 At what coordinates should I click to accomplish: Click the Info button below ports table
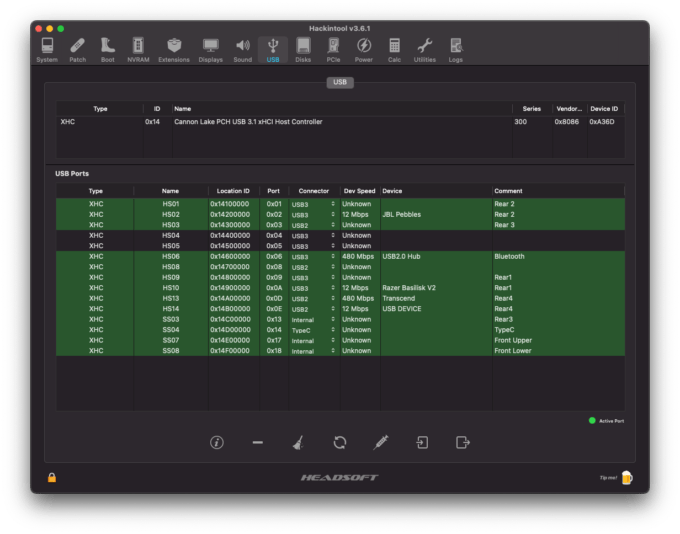[217, 442]
